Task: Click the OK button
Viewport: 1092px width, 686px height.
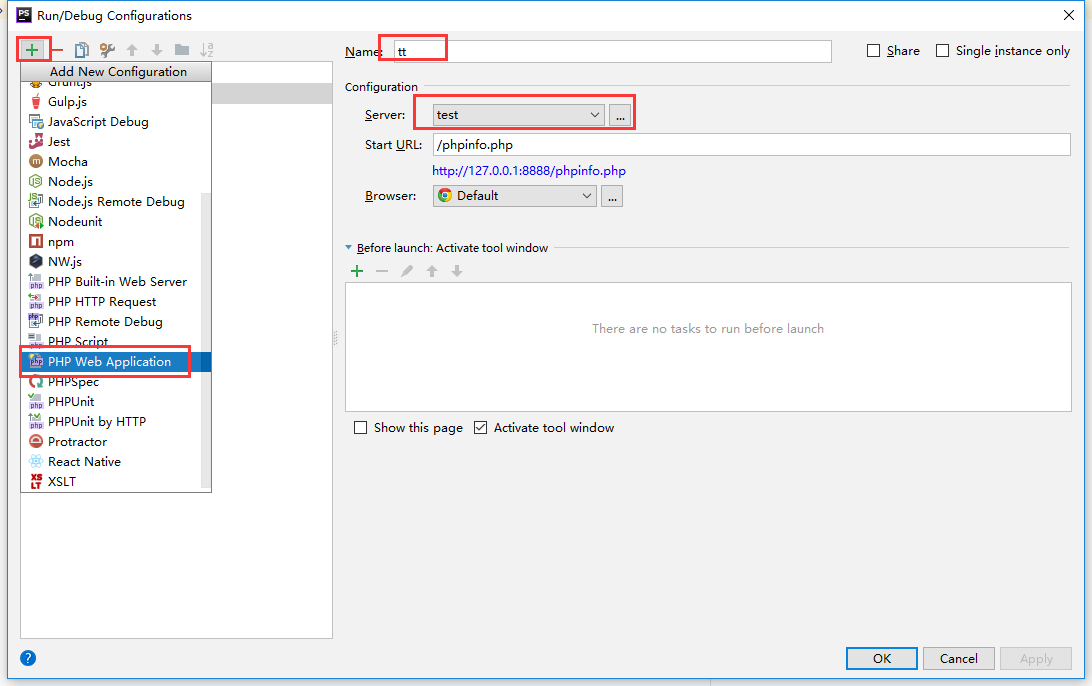Action: click(x=881, y=658)
